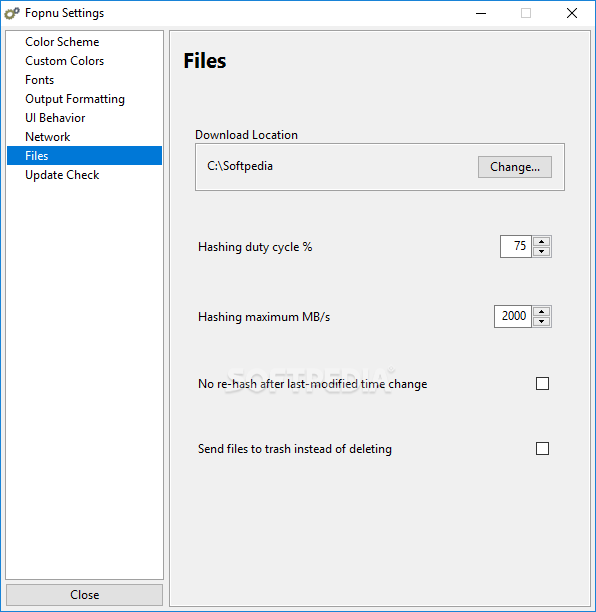This screenshot has width=596, height=612.
Task: Enable No re-hash after last-modified time change
Action: 542,384
